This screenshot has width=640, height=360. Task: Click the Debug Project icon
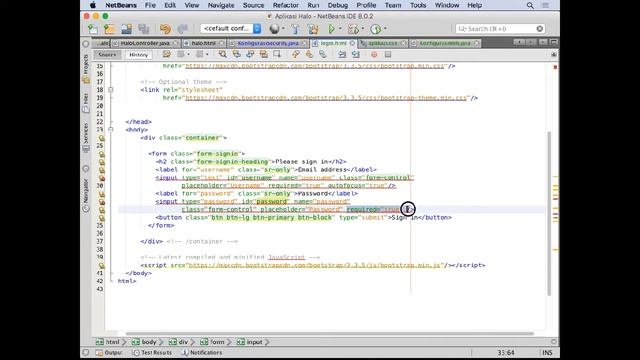353,29
